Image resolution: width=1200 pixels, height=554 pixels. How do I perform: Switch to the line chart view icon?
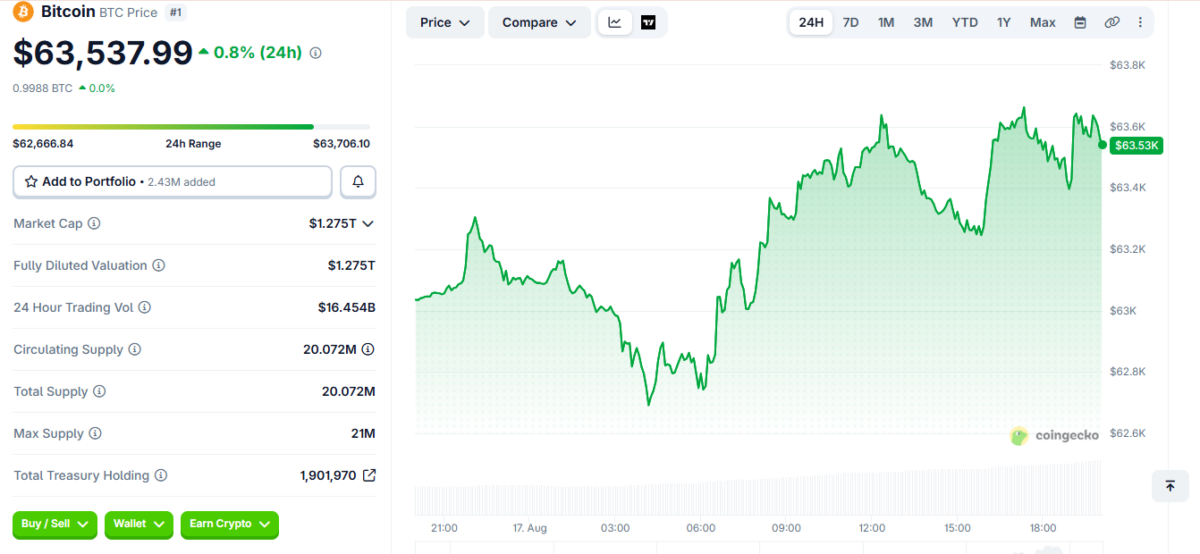(x=615, y=22)
